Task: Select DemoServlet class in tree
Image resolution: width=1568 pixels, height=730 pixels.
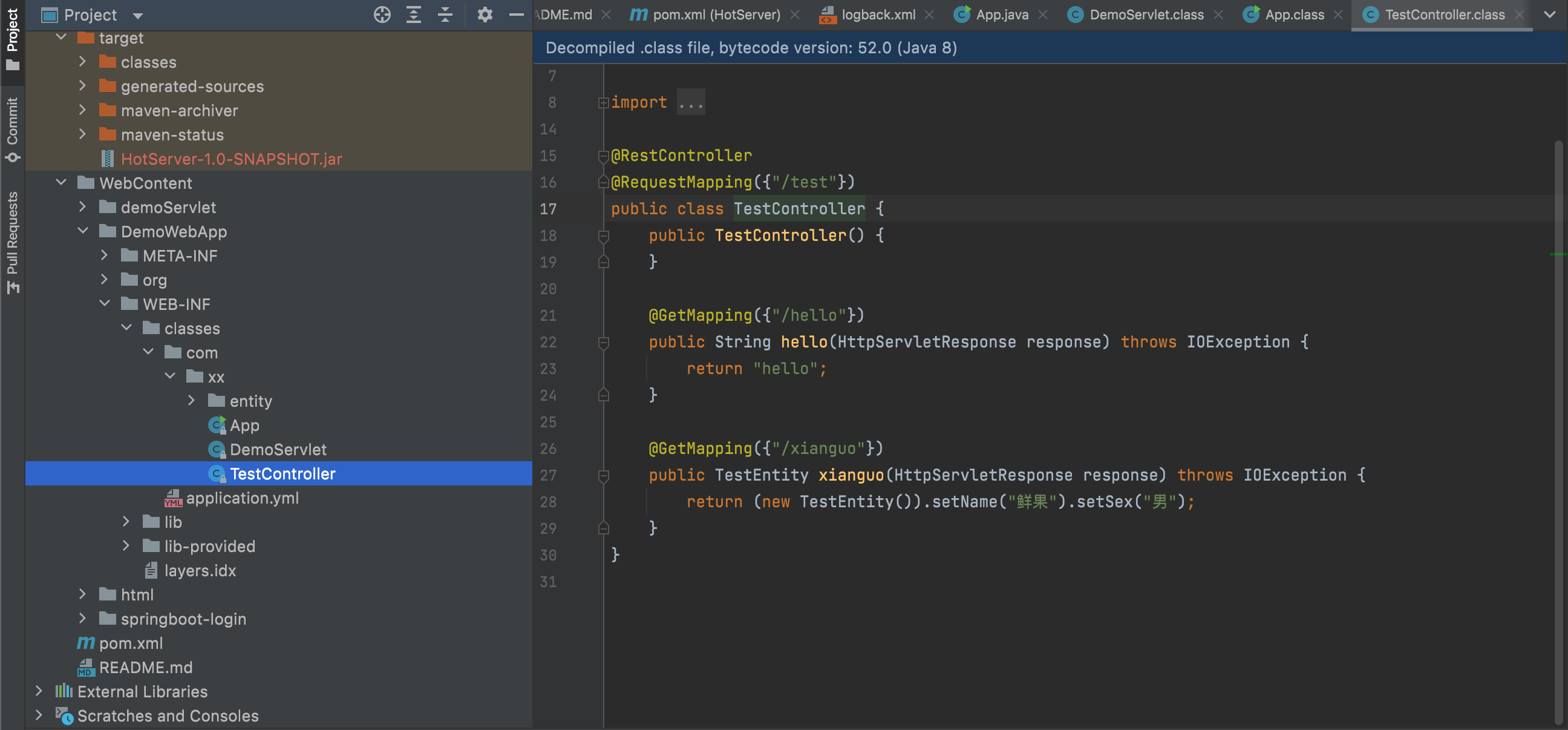Action: point(278,450)
